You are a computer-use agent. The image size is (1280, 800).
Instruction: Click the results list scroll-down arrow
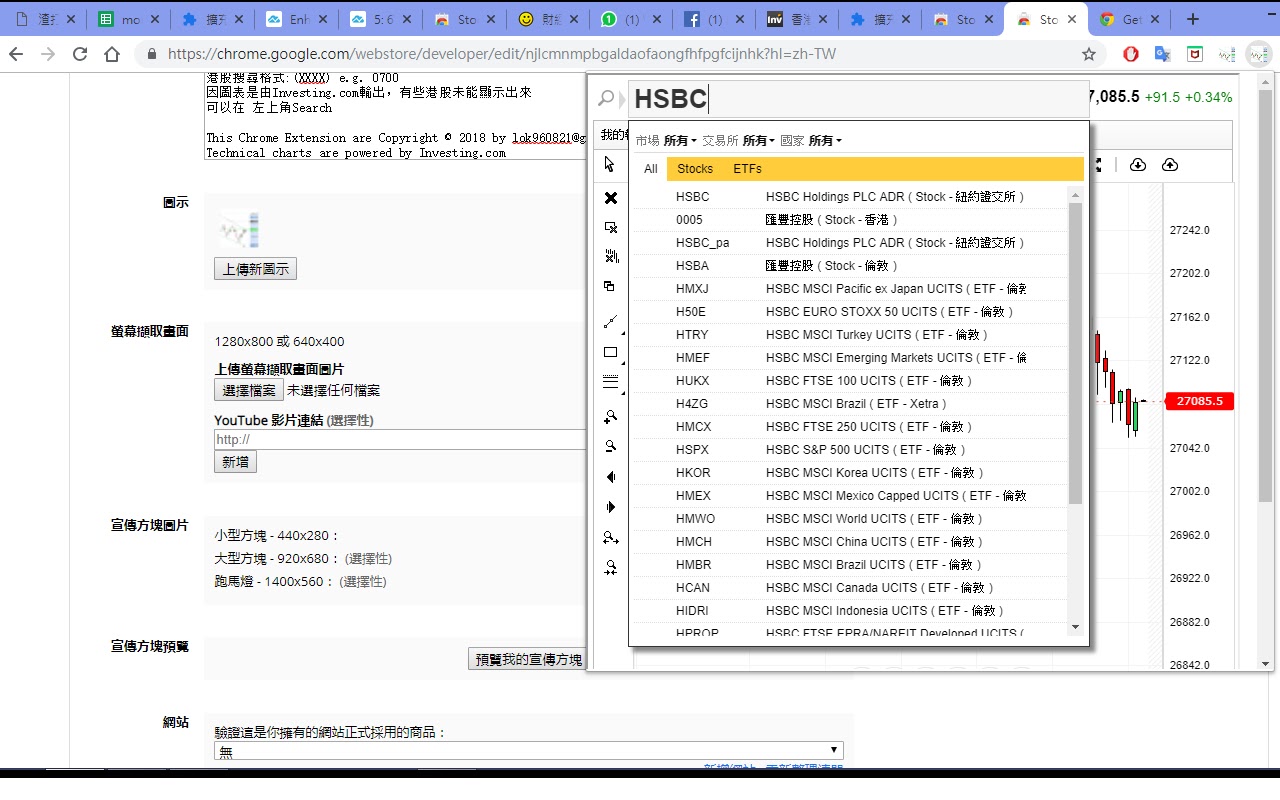(x=1076, y=627)
